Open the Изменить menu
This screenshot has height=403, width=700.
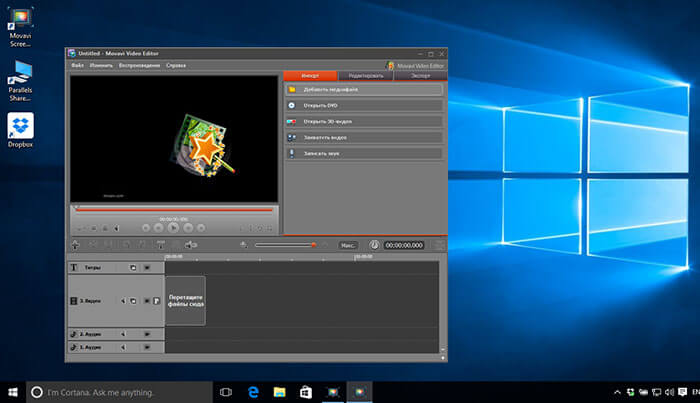(101, 65)
